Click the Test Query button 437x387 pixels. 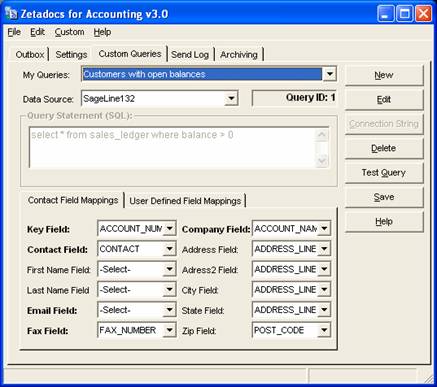(x=384, y=173)
